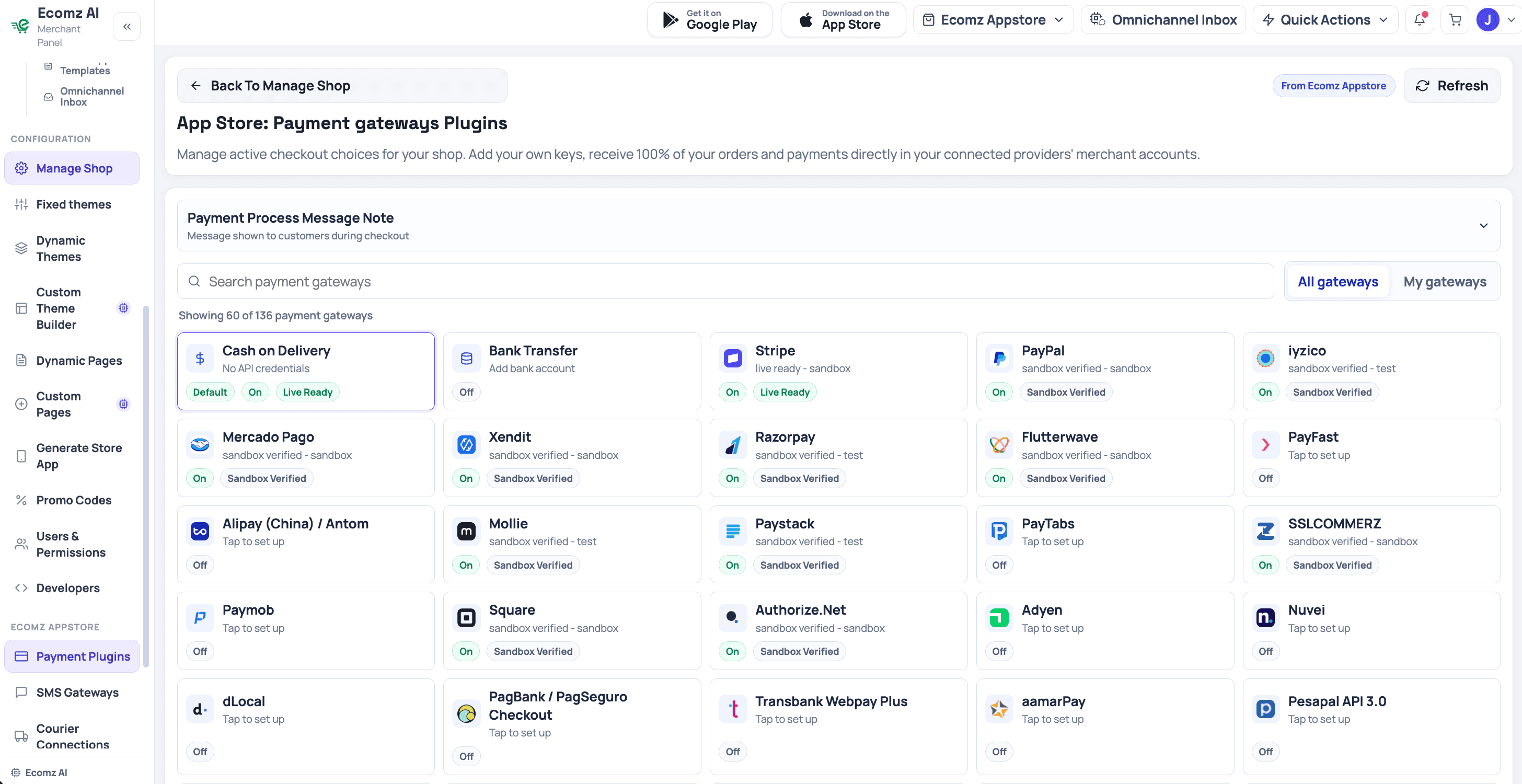
Task: Open the Transbank Webpay Plus card
Action: (838, 727)
